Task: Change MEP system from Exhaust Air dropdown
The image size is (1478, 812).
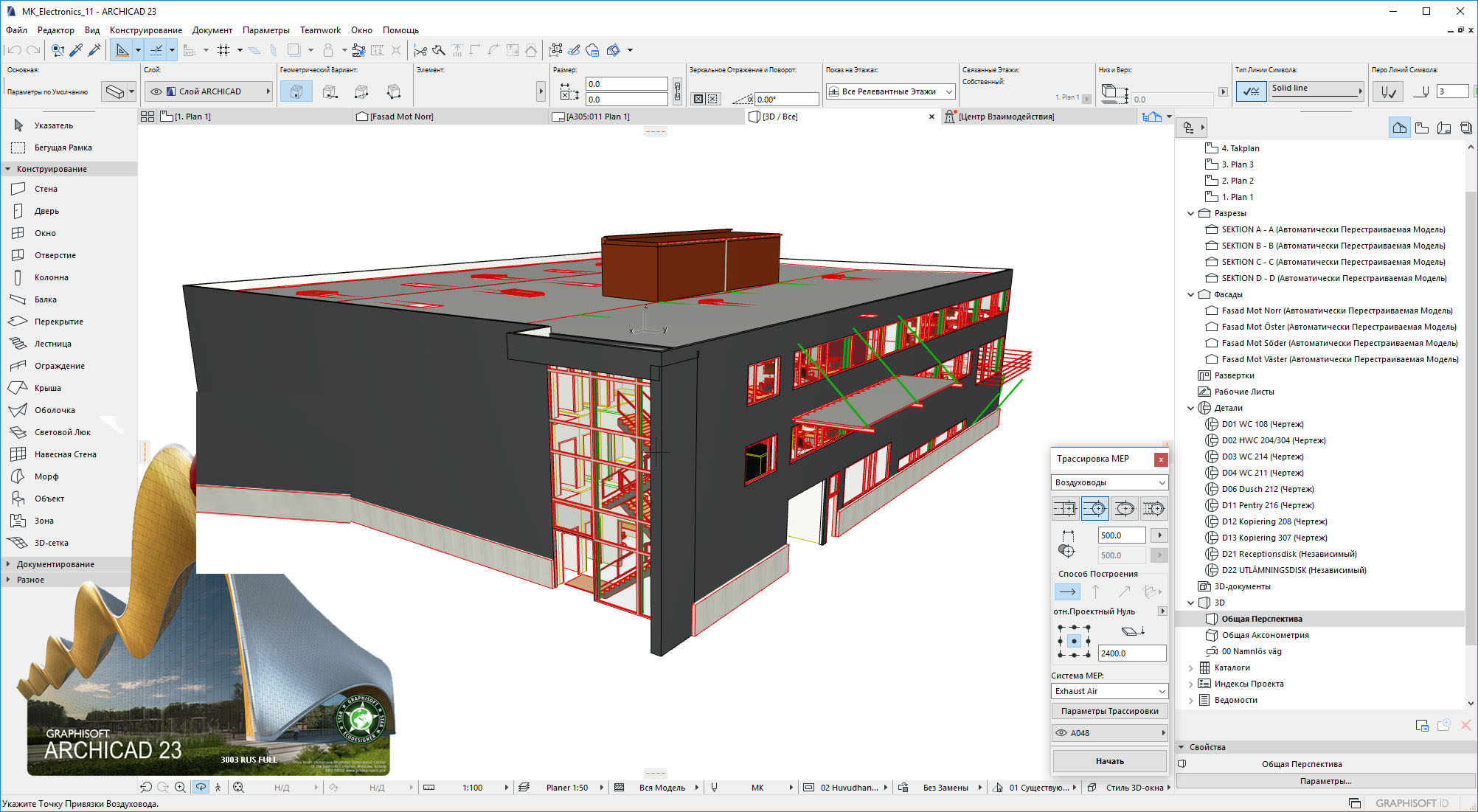Action: pyautogui.click(x=1160, y=691)
